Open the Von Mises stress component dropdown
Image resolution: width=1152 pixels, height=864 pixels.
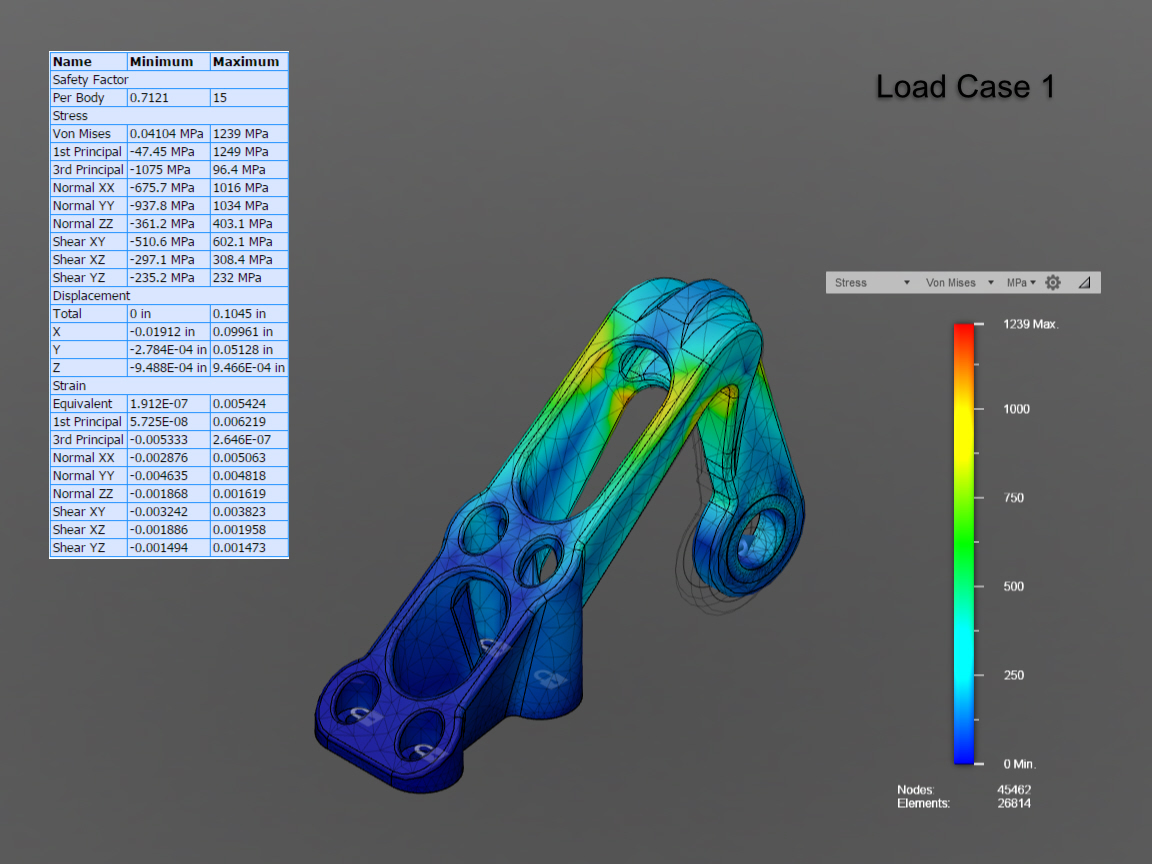tap(959, 283)
